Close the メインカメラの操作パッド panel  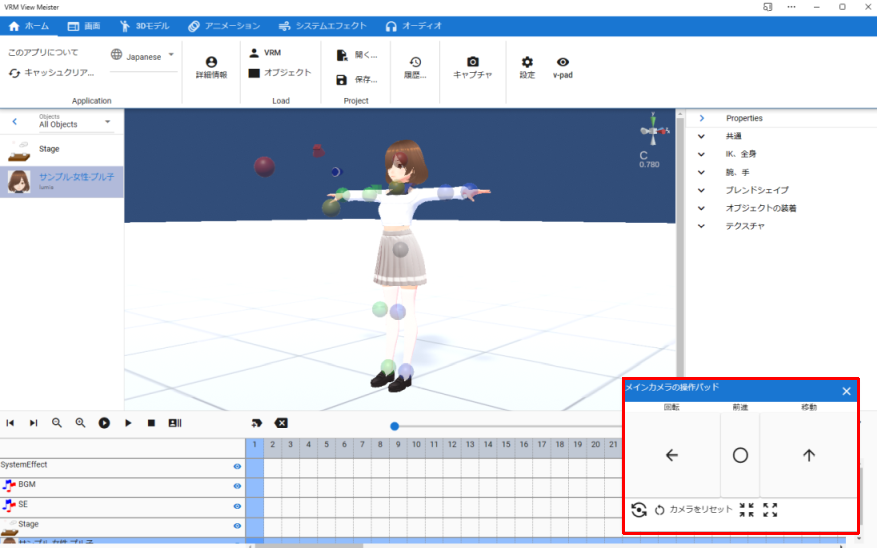point(846,391)
